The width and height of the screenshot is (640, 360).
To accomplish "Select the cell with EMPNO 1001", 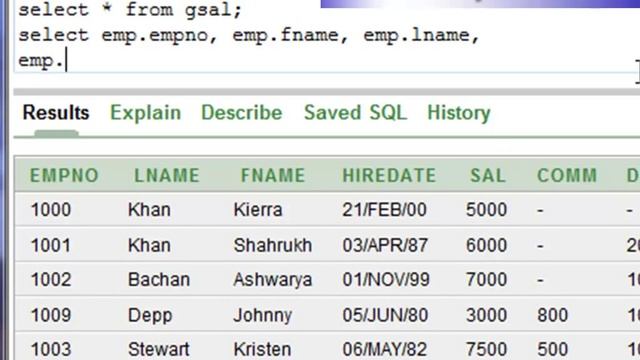I will (x=51, y=245).
